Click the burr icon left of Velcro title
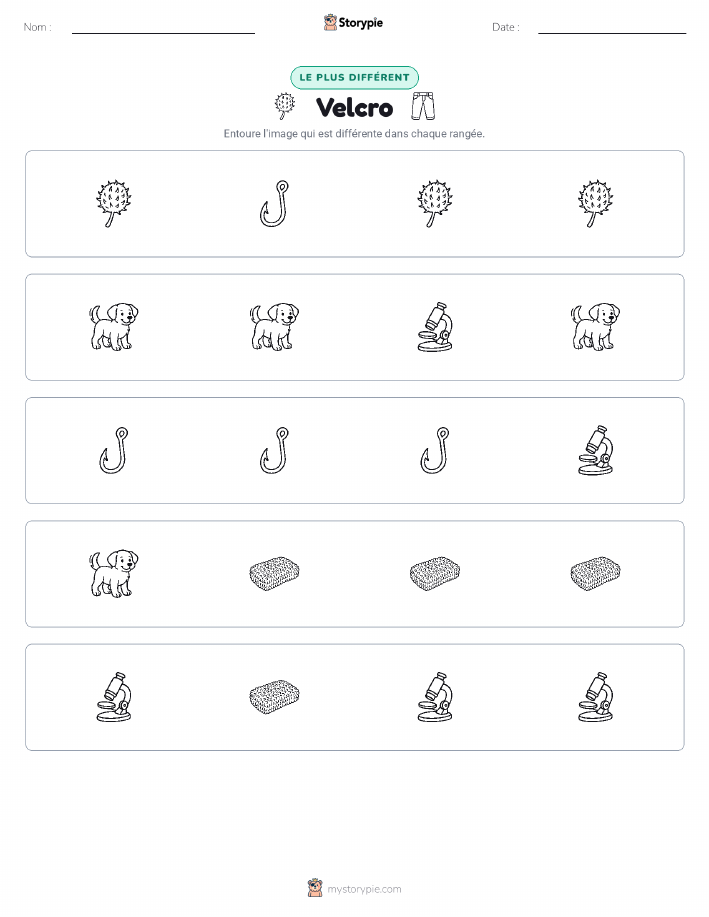 coord(285,106)
